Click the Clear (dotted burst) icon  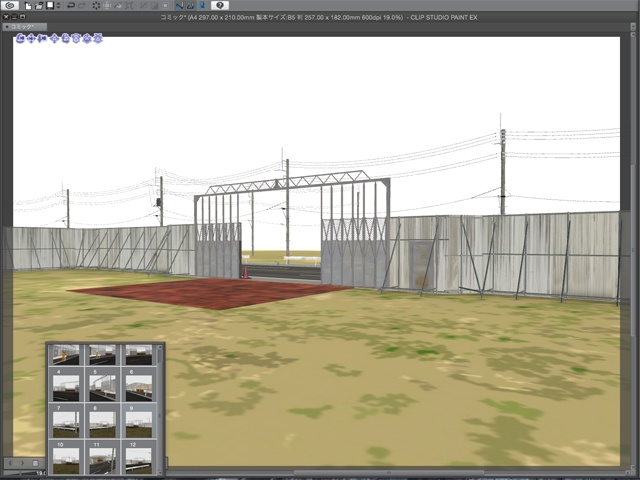96,6
